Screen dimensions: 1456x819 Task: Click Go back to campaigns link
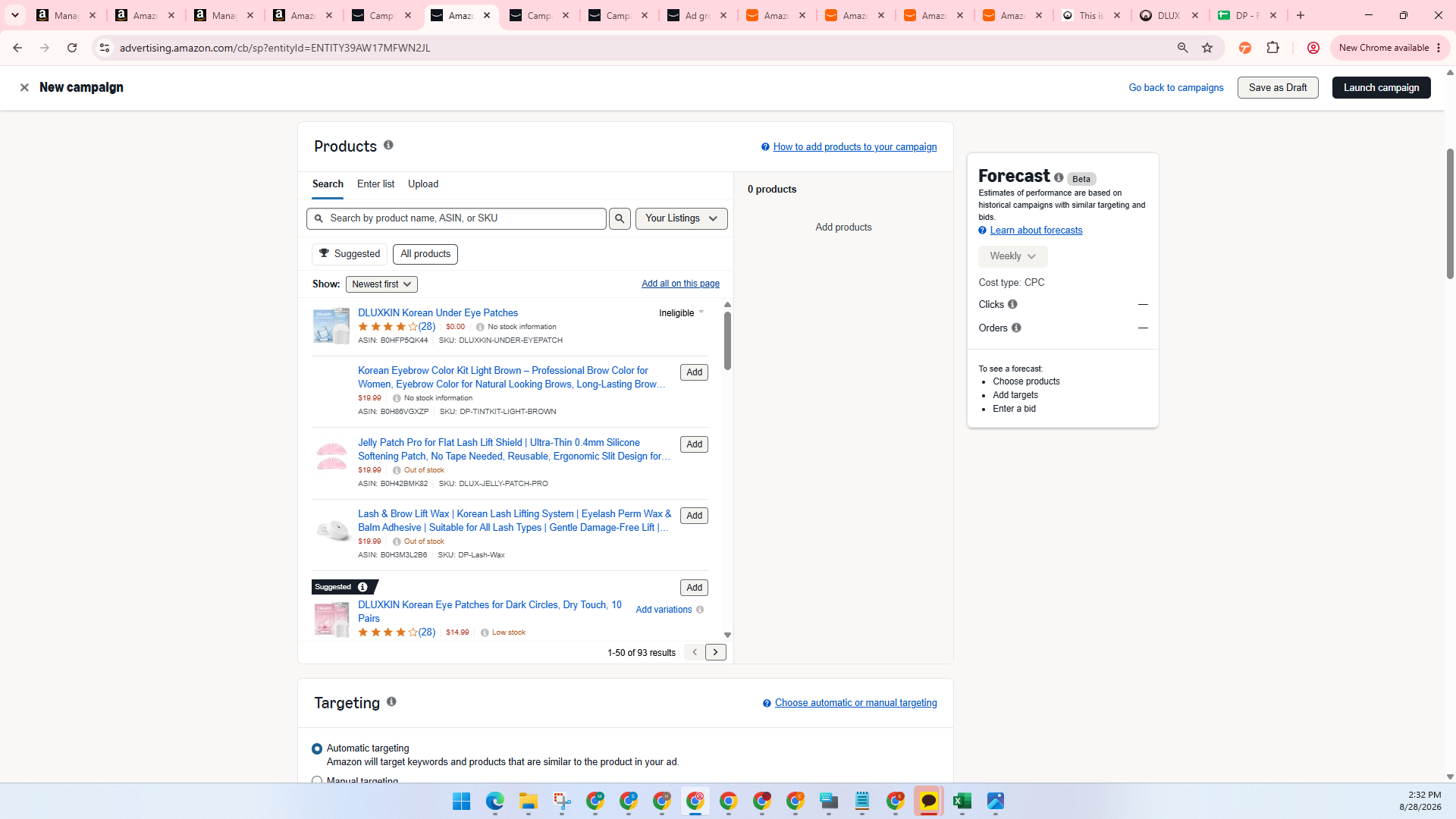[1176, 88]
